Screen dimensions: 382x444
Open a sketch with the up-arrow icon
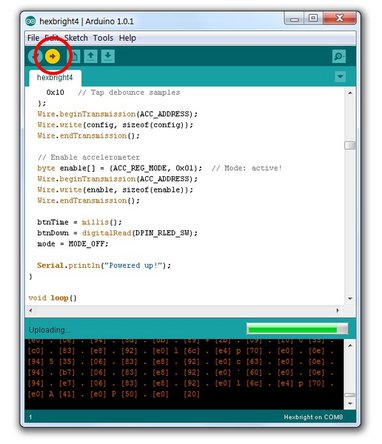pyautogui.click(x=91, y=56)
